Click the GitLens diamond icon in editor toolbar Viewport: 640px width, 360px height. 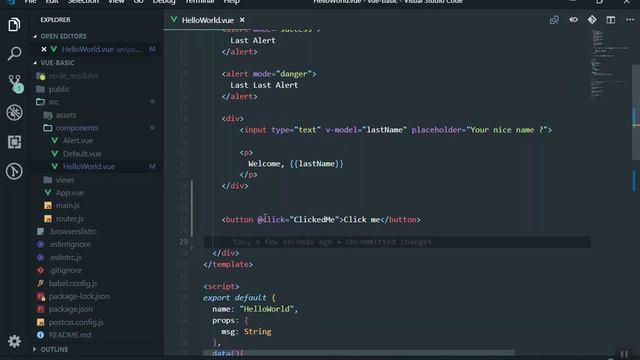pos(592,20)
